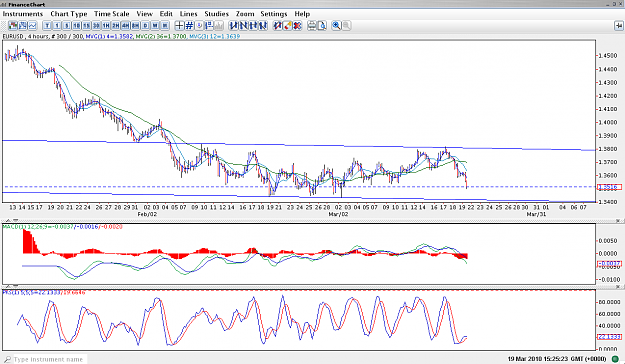Click the Mar/31 date axis label
Image resolution: width=625 pixels, height=364 pixels.
click(x=536, y=214)
